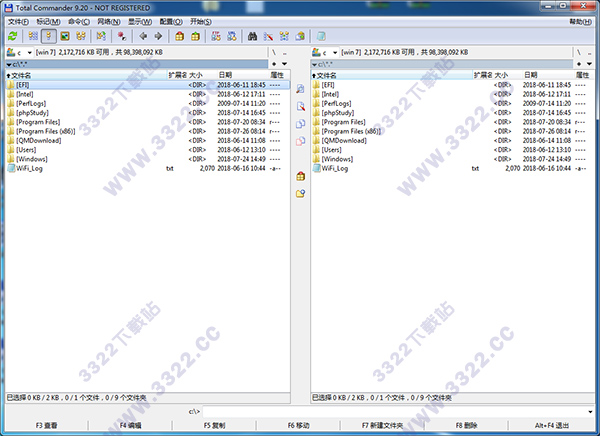Select [phpStudy] folder in left panel
The width and height of the screenshot is (600, 436).
[148, 113]
